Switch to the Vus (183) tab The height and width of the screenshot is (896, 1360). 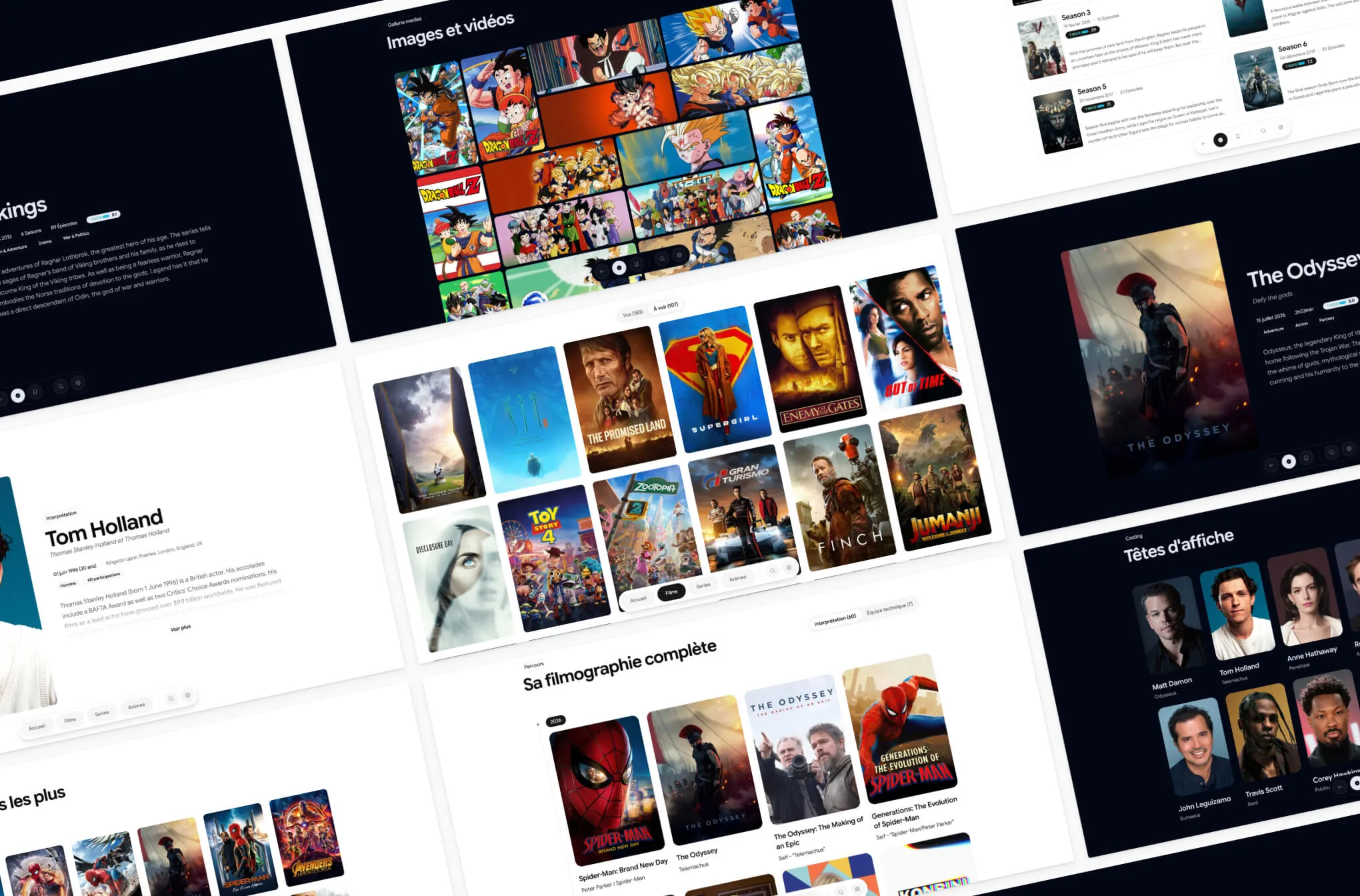(632, 313)
